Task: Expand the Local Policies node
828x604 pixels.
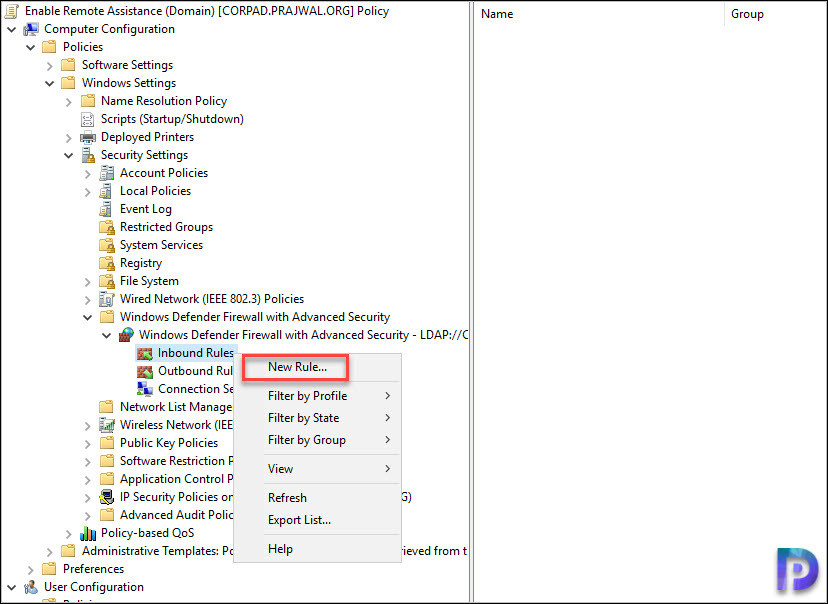Action: pos(88,192)
